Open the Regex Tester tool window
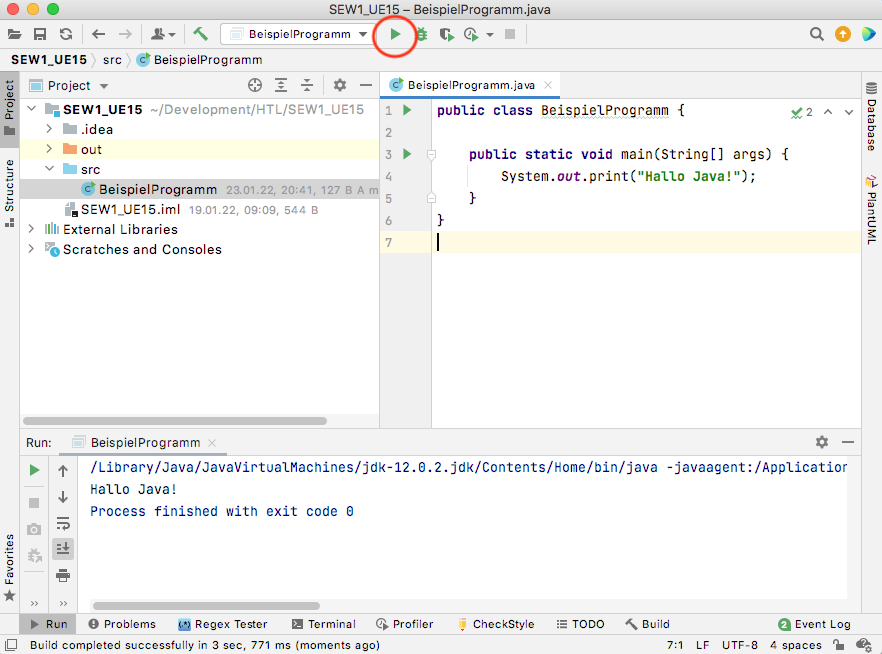882x654 pixels. point(223,624)
